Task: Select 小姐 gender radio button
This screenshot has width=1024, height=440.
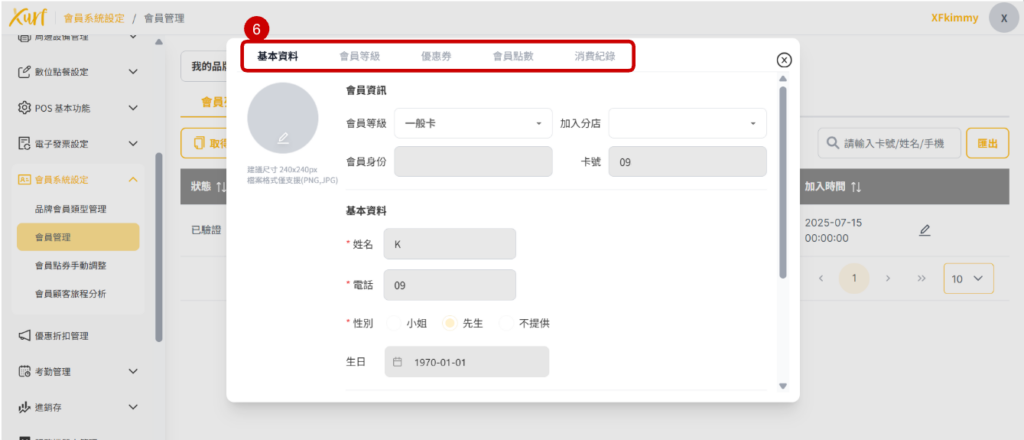Action: [392, 323]
